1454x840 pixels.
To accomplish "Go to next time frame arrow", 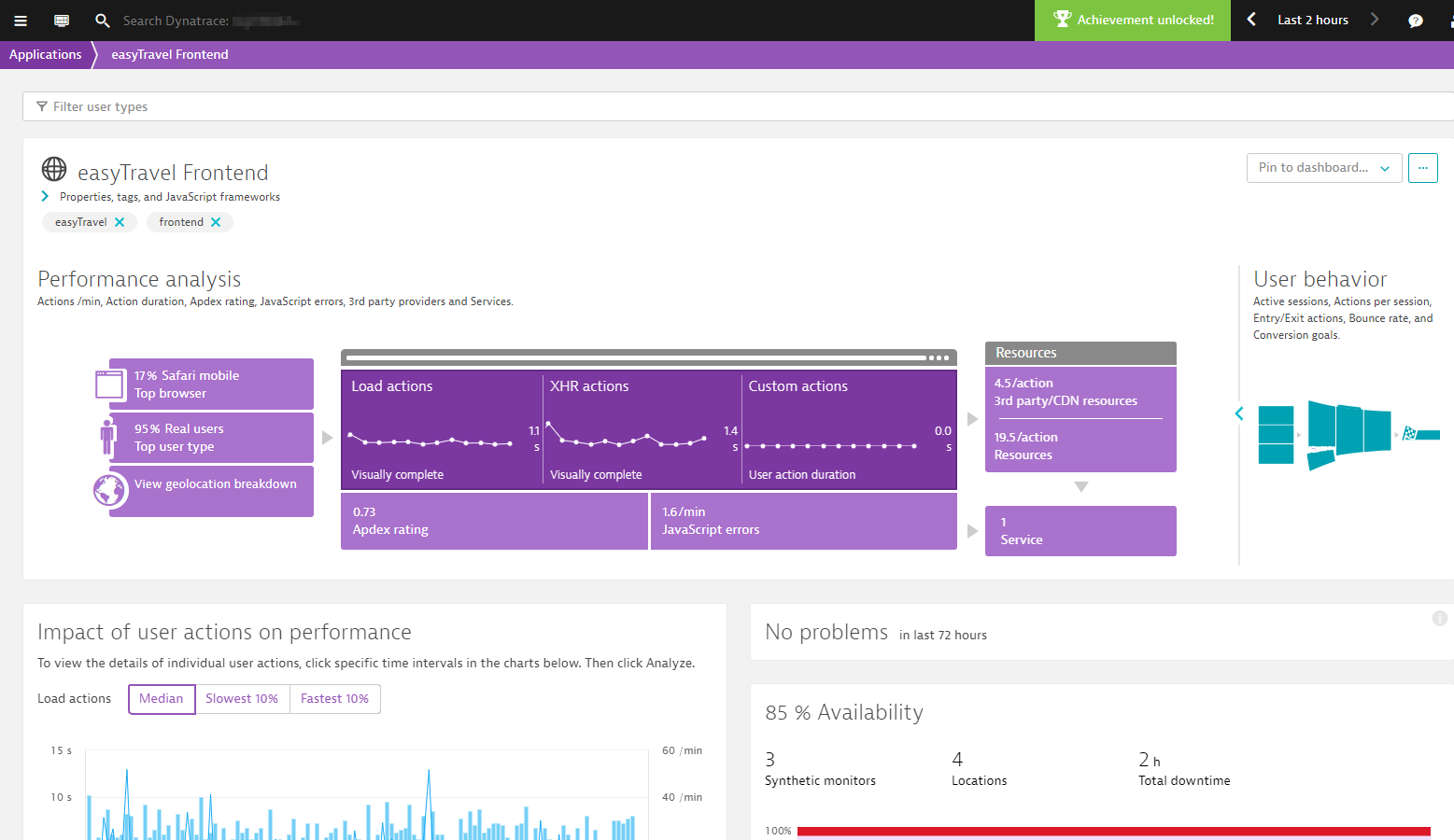I will (1375, 20).
